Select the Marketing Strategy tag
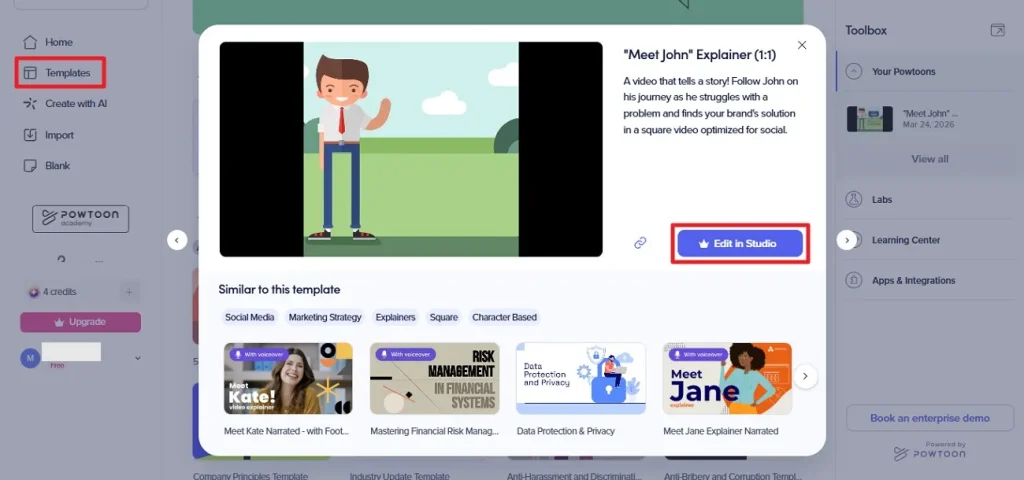The width and height of the screenshot is (1024, 480). [x=325, y=317]
